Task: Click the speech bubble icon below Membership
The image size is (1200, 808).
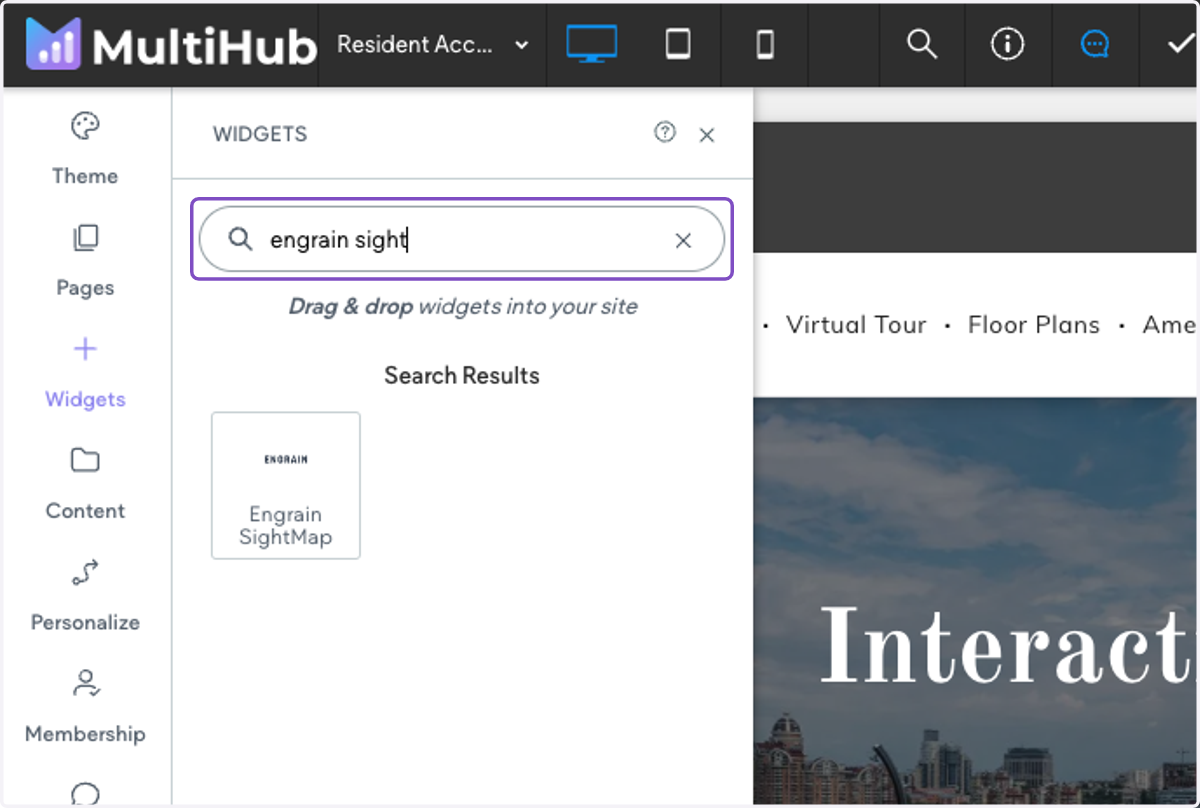Action: (x=85, y=794)
